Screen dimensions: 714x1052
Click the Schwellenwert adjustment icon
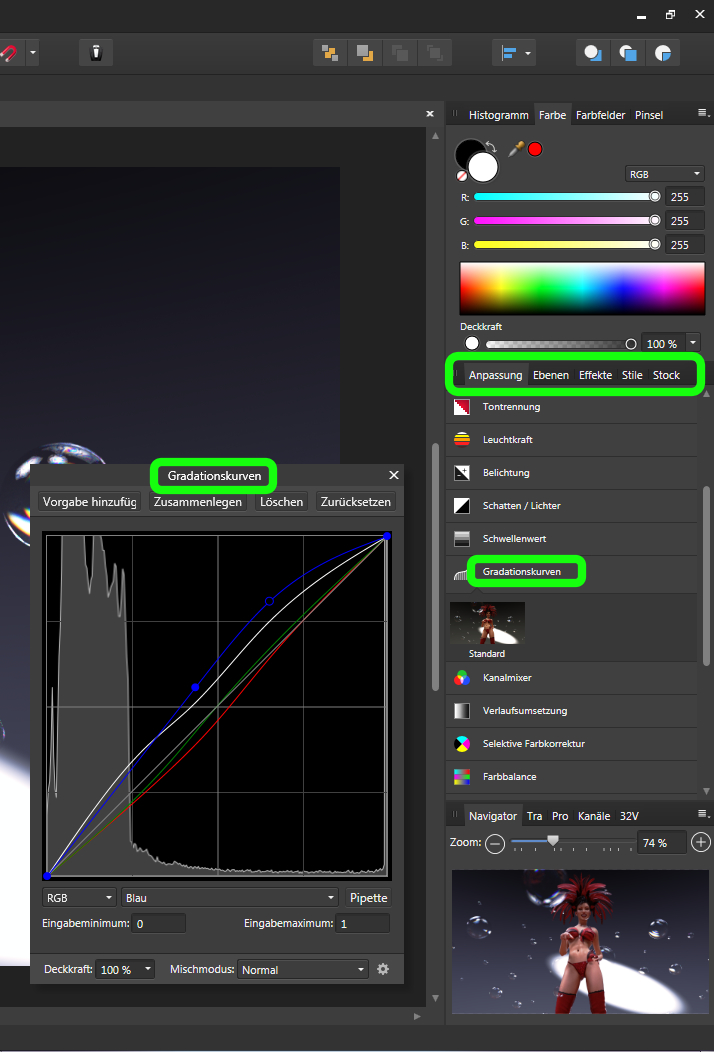point(462,538)
